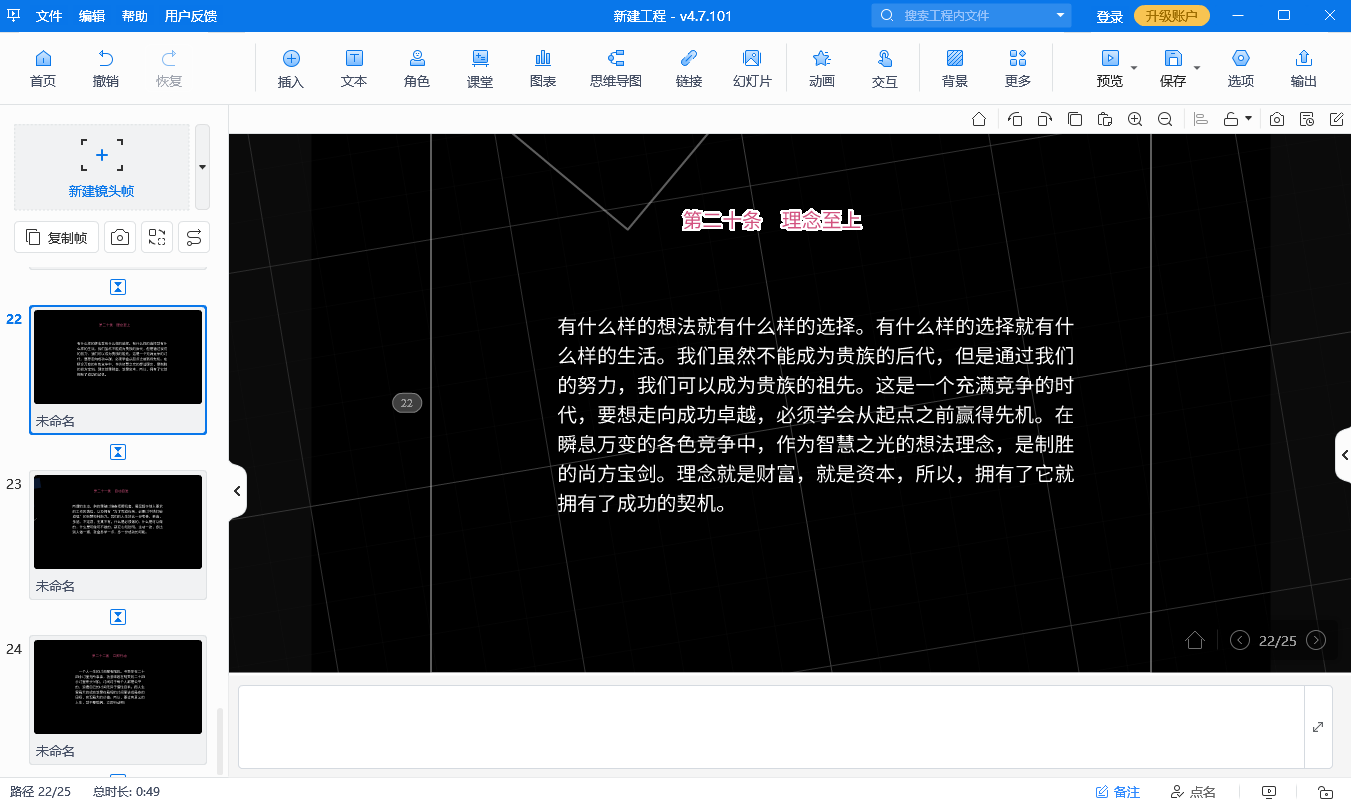1351x803 pixels.
Task: Click the copy icon in canvas toolbar
Action: (x=1075, y=119)
